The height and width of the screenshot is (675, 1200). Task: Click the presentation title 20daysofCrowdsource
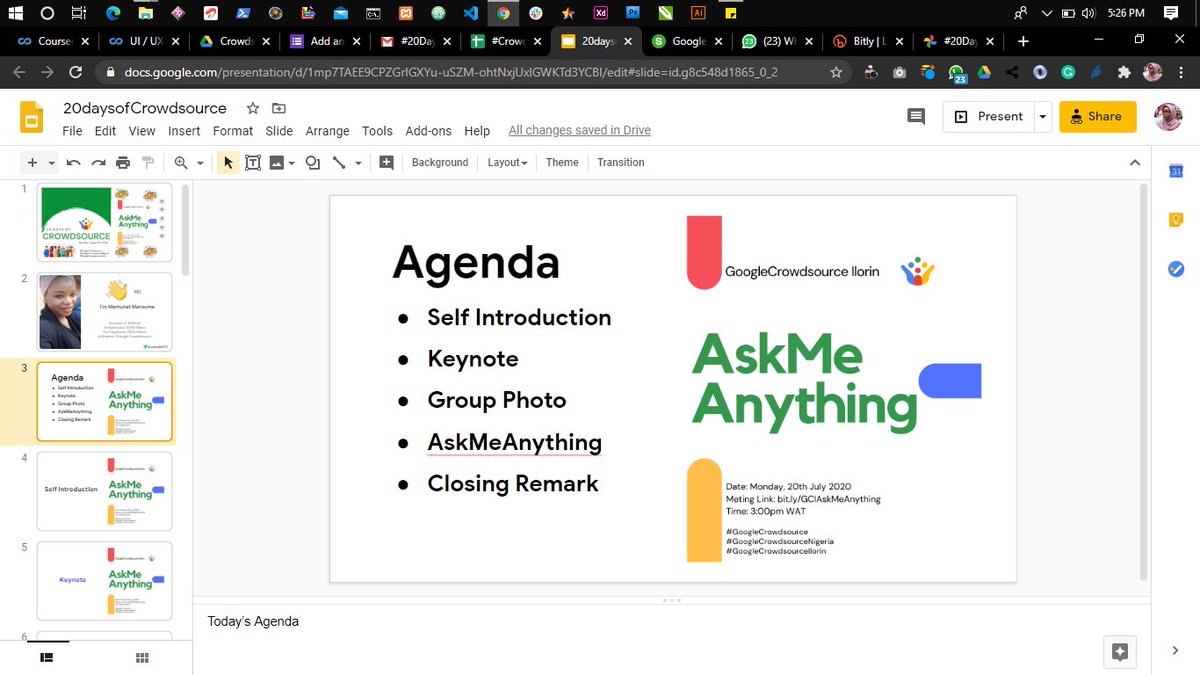145,108
